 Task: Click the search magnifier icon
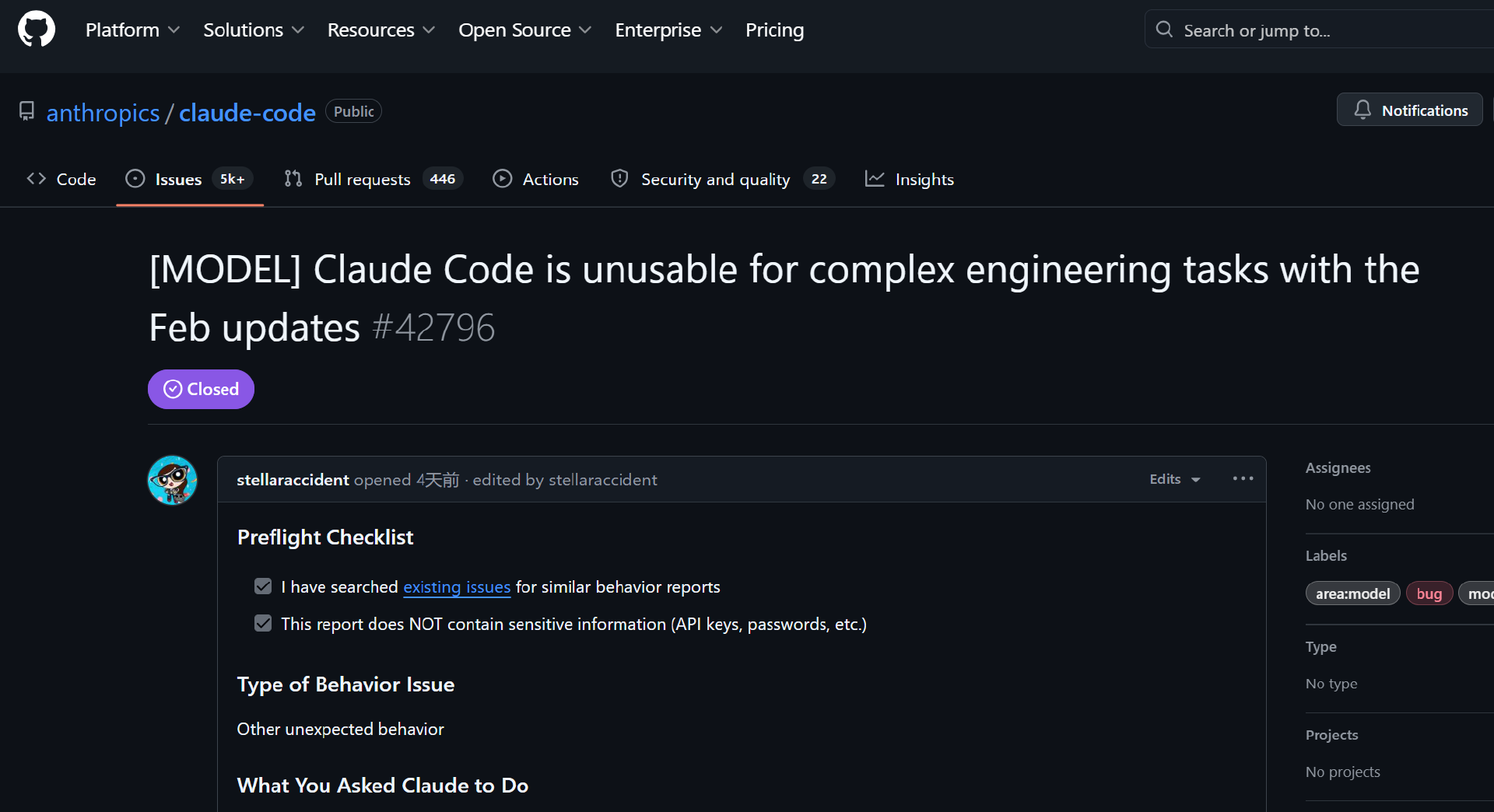[x=1164, y=30]
